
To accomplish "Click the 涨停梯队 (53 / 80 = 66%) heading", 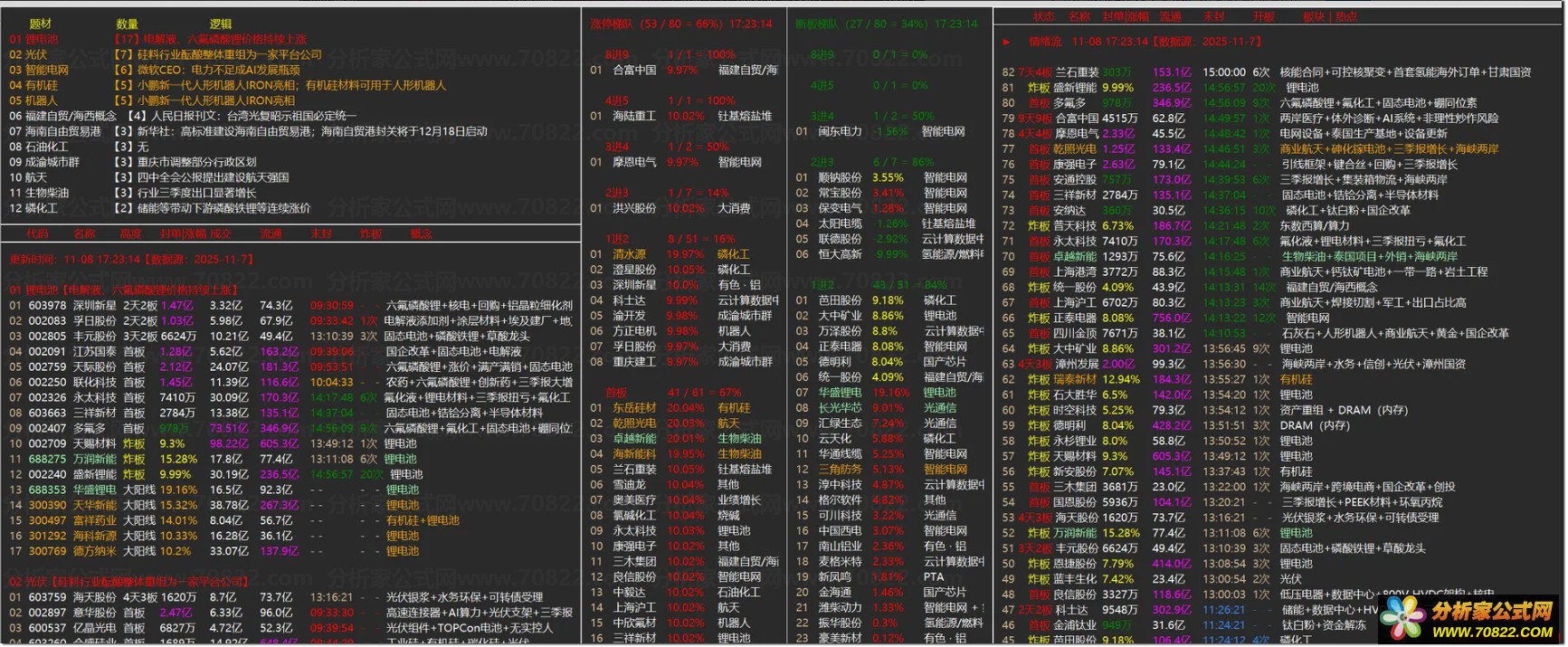I will (681, 24).
